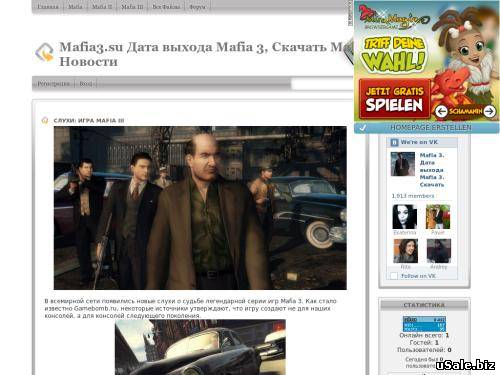The image size is (500, 375).
Task: Click the 1,913 members text
Action: pos(413,196)
